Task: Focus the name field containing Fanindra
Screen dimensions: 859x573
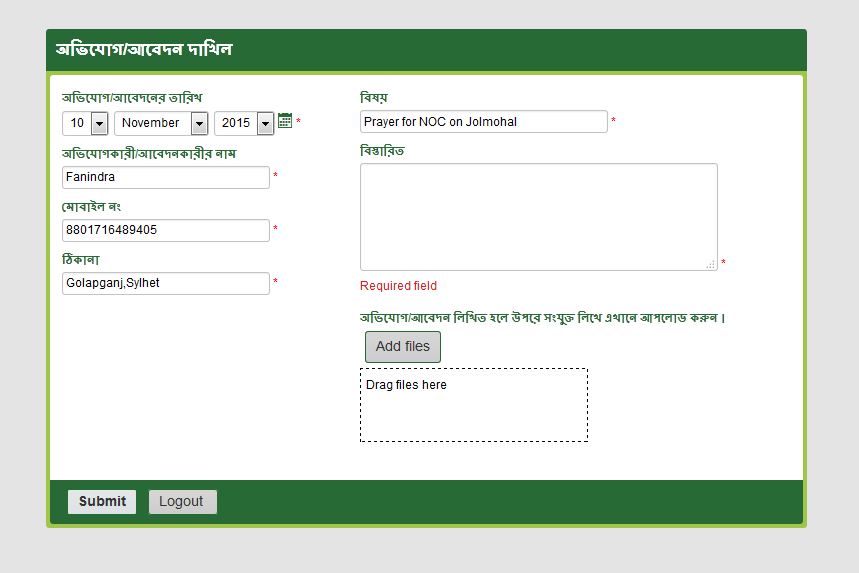Action: pyautogui.click(x=165, y=177)
